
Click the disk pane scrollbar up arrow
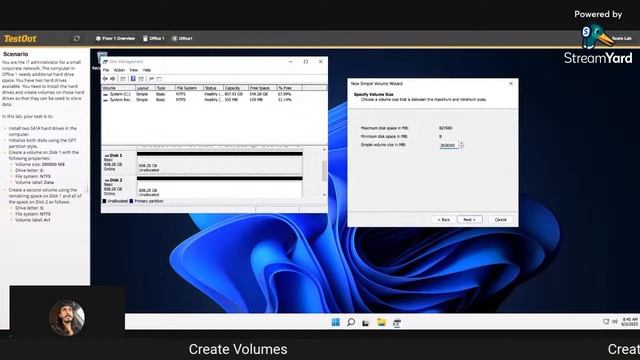pos(324,150)
